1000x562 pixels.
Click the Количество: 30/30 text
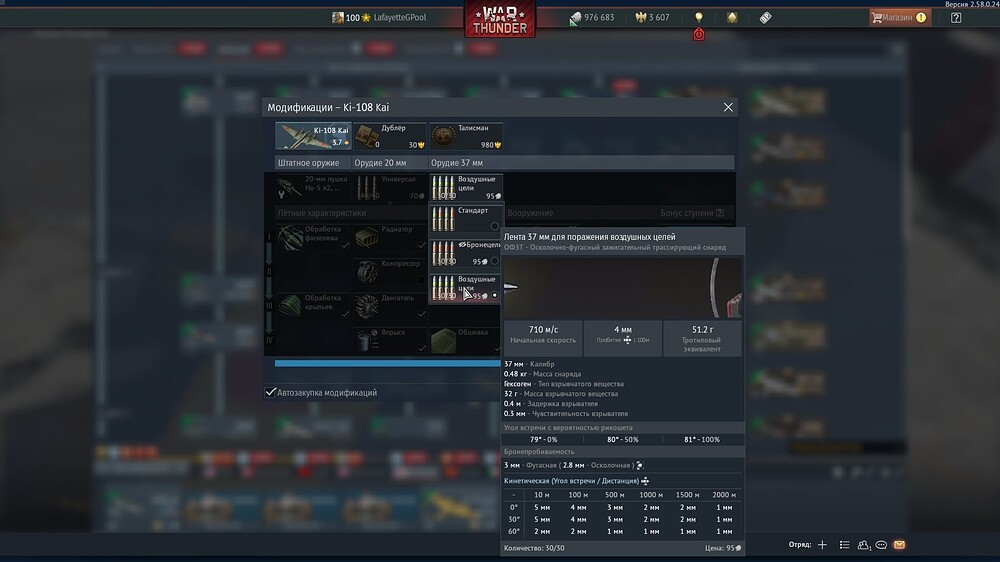534,548
